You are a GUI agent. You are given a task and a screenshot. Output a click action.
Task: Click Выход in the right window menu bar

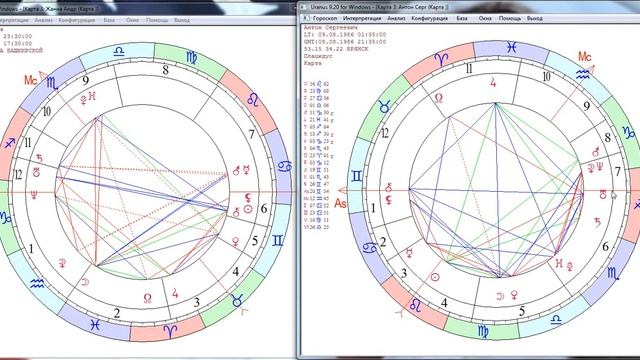[534, 18]
